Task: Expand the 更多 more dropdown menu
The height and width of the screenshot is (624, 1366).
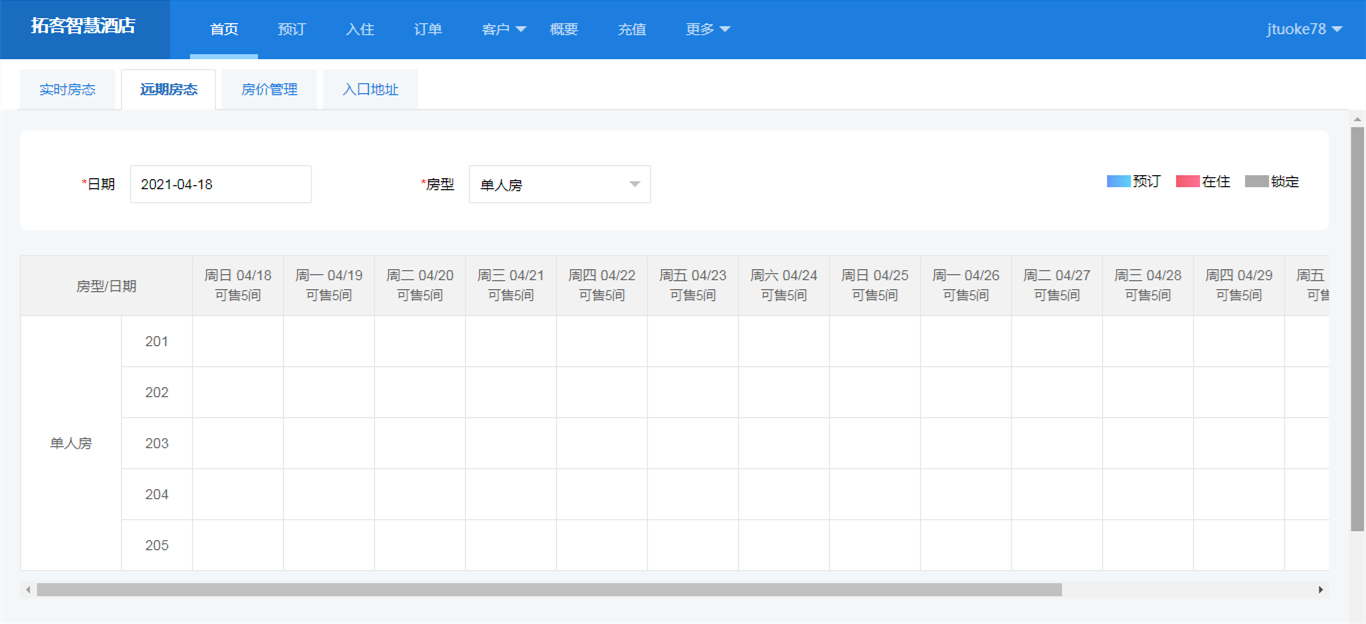Action: coord(708,29)
